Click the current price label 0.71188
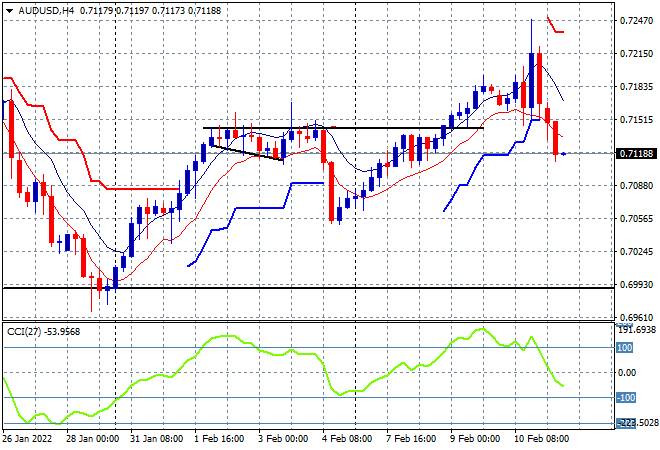Screen dimensions: 660x450 (x=637, y=154)
